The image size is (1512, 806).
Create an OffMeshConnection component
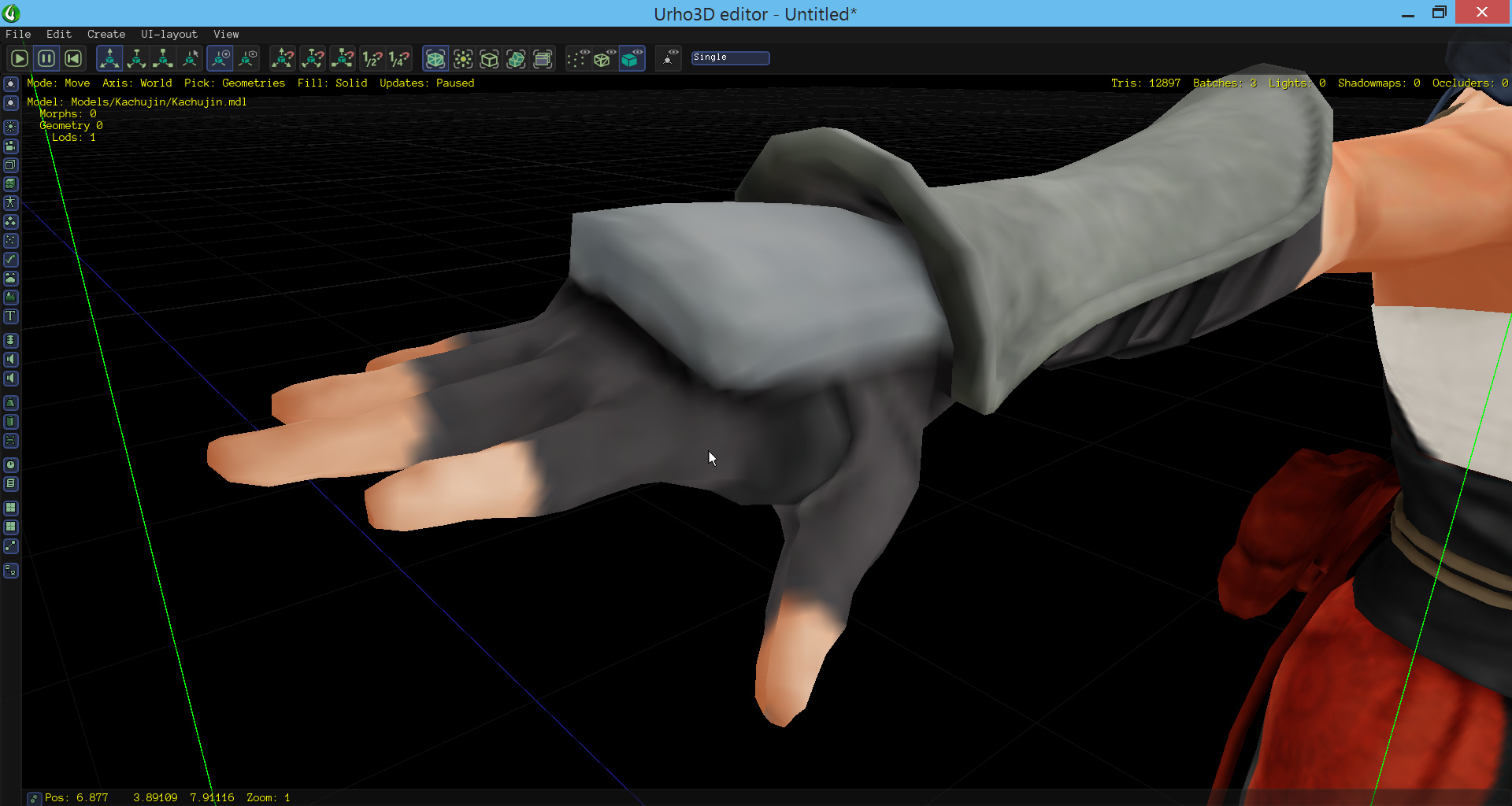[x=11, y=545]
